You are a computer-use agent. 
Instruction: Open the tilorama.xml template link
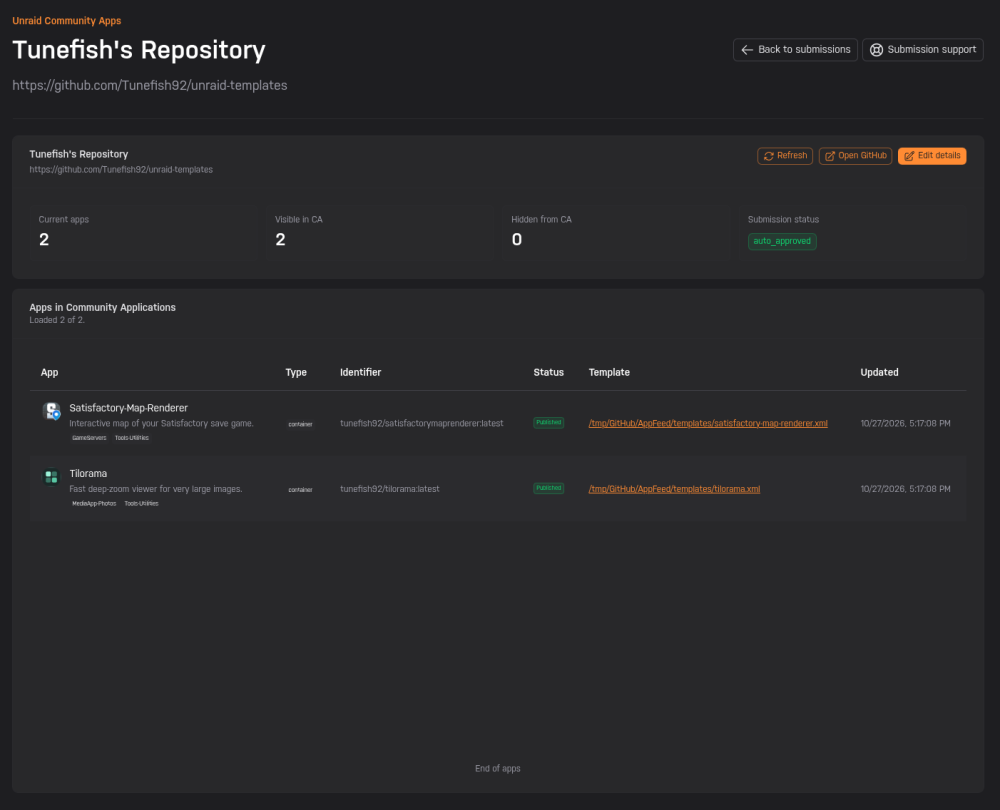(674, 489)
